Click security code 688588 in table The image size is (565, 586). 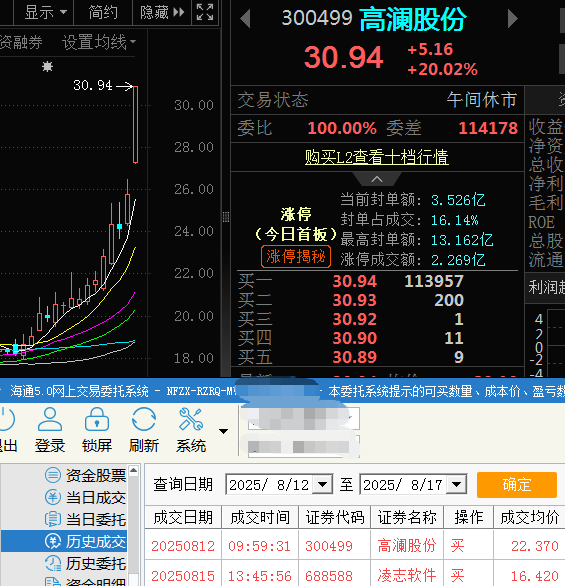[x=329, y=576]
